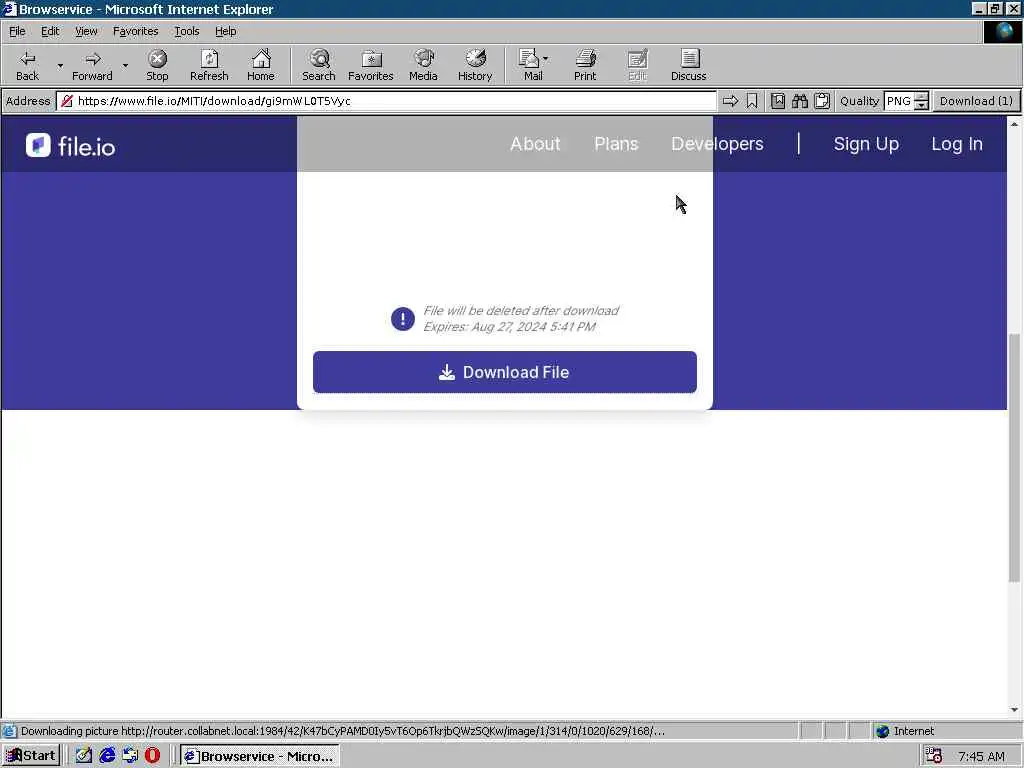Launch Opera from quick launch bar
Screen dimensions: 1024x768
pos(152,756)
